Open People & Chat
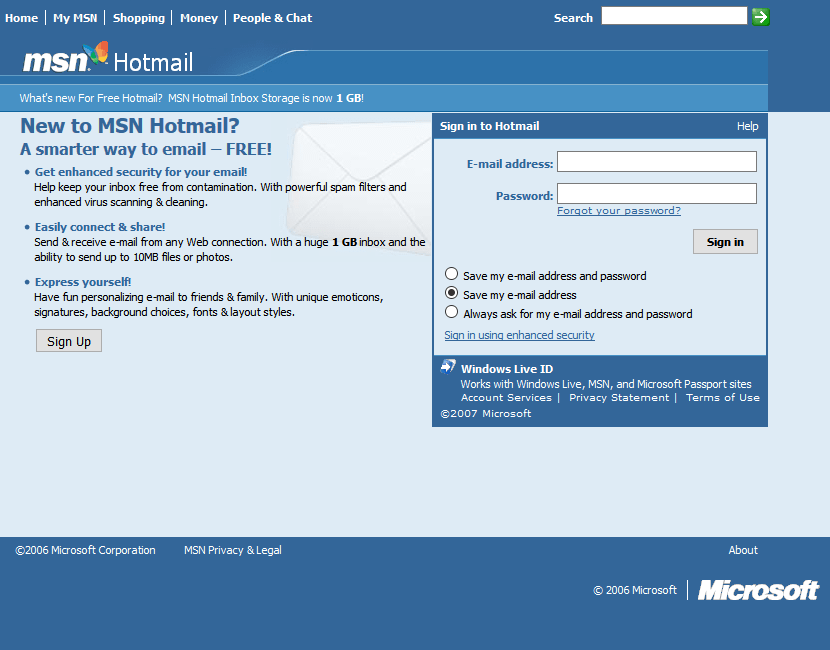The image size is (830, 650). tap(273, 18)
